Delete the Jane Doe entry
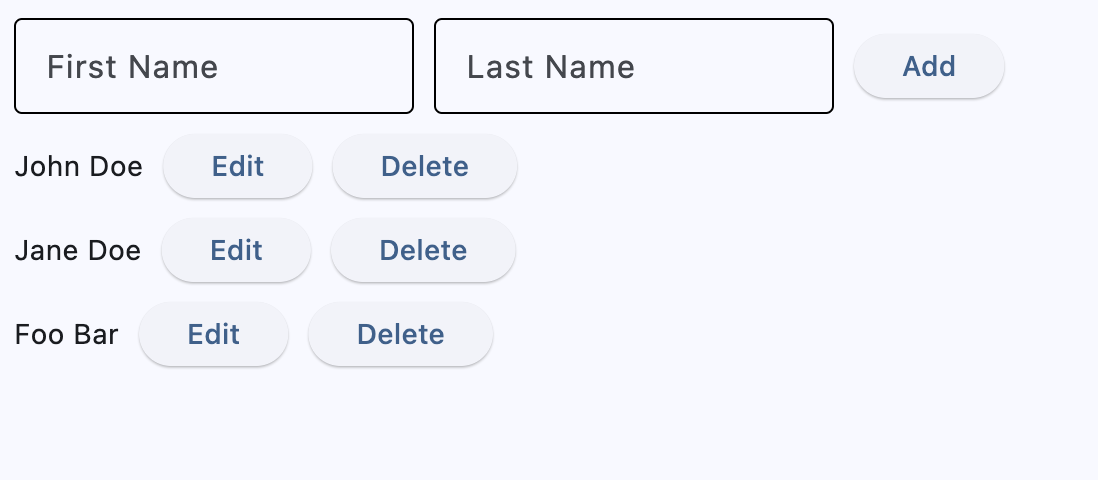Viewport: 1098px width, 480px height. pyautogui.click(x=423, y=250)
